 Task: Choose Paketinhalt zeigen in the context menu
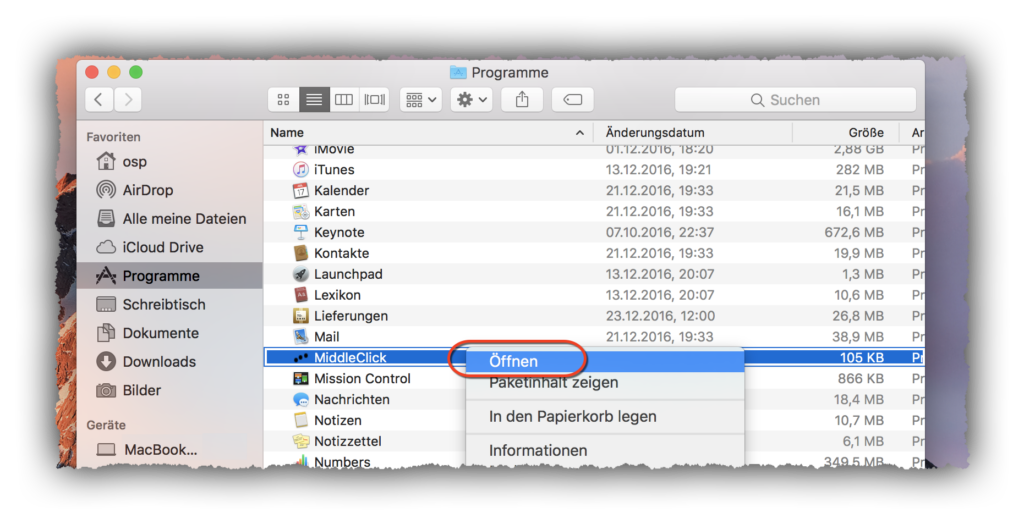tap(605, 383)
